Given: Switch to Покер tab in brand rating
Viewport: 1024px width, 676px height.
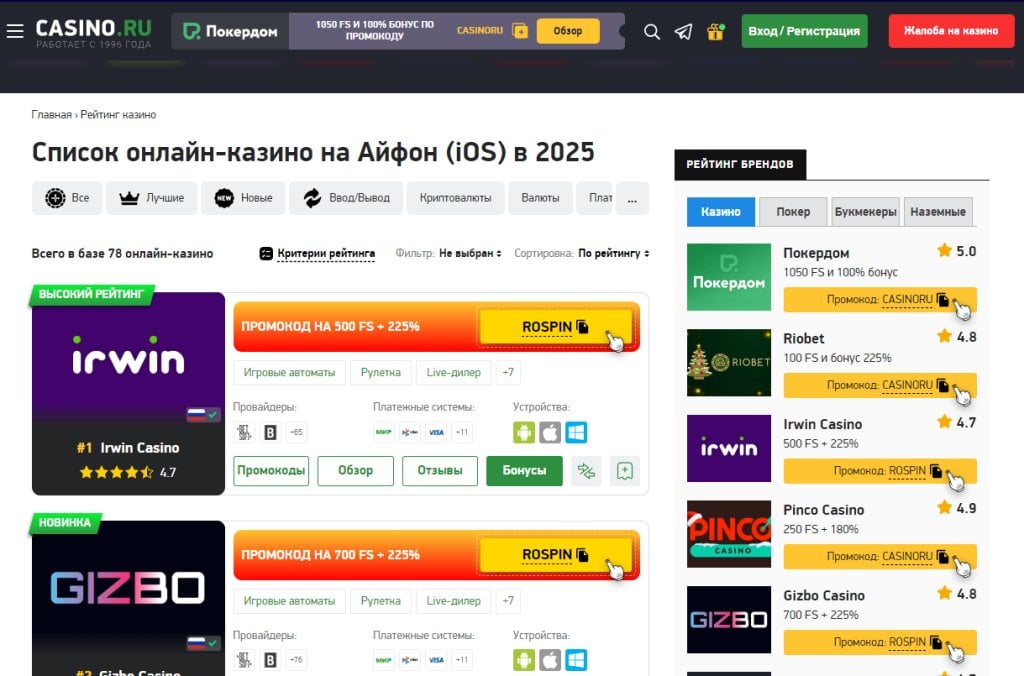Looking at the screenshot, I should pos(793,212).
